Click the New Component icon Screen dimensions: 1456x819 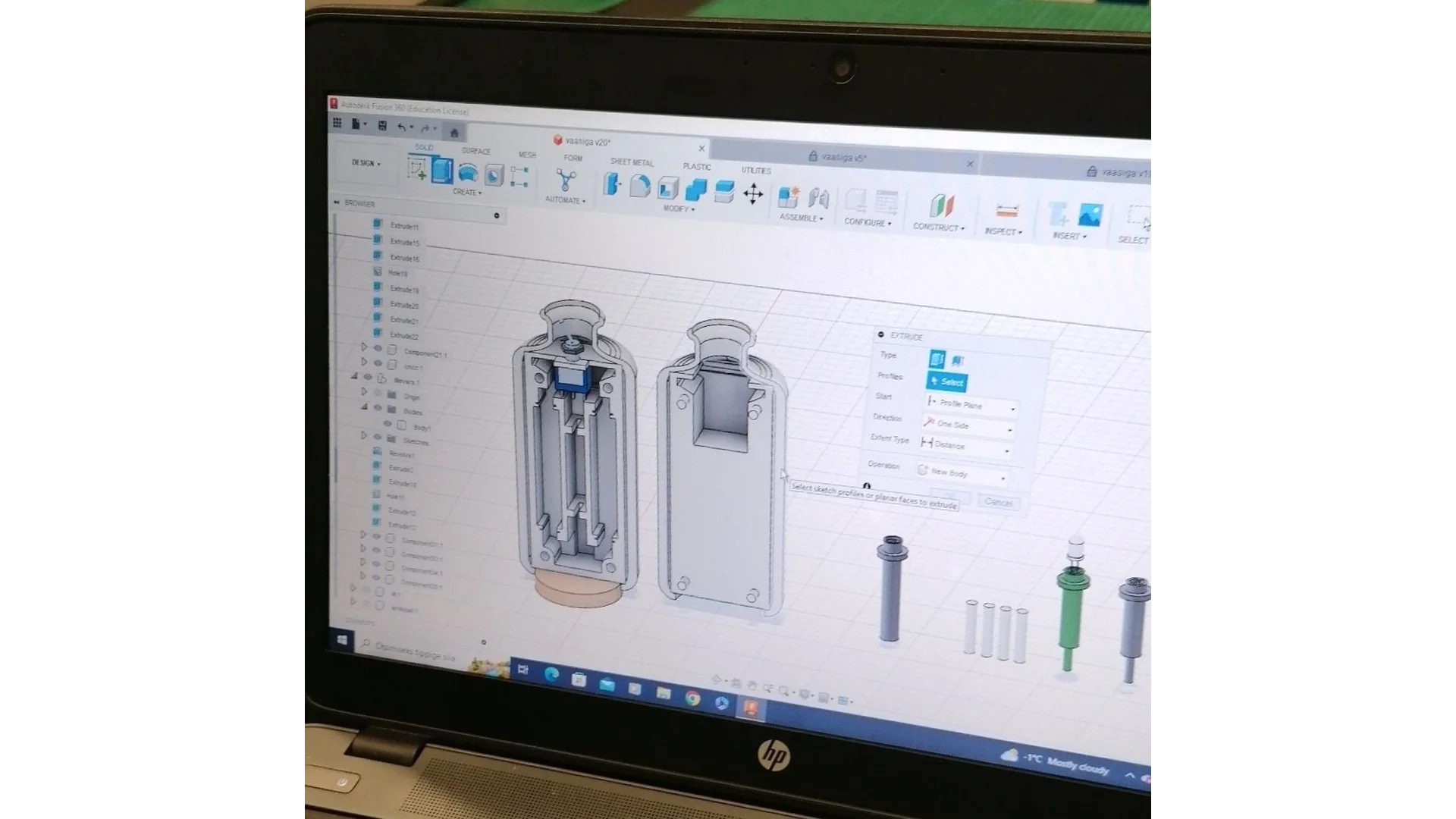[788, 196]
